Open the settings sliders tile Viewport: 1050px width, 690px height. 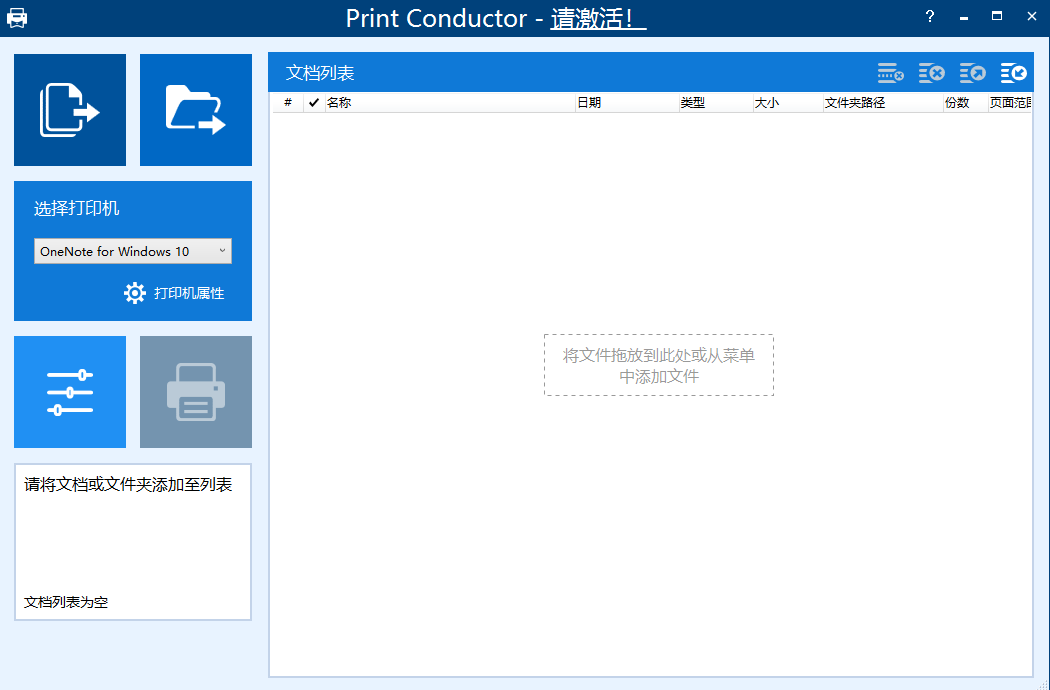69,391
